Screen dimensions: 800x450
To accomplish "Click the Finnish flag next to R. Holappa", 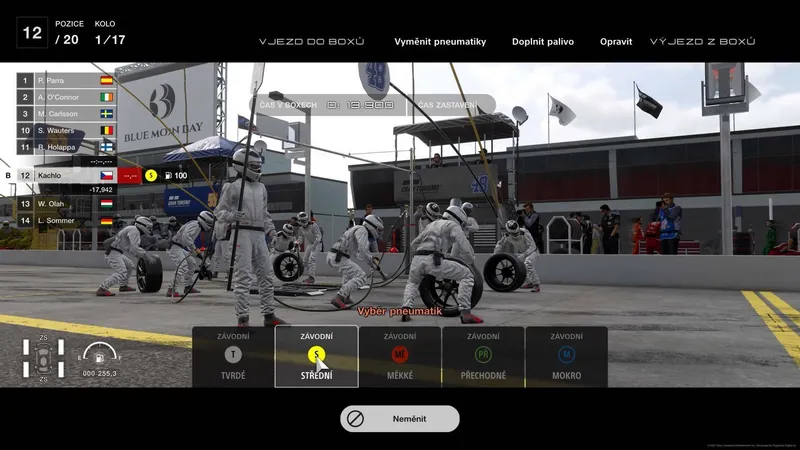I will click(x=106, y=147).
